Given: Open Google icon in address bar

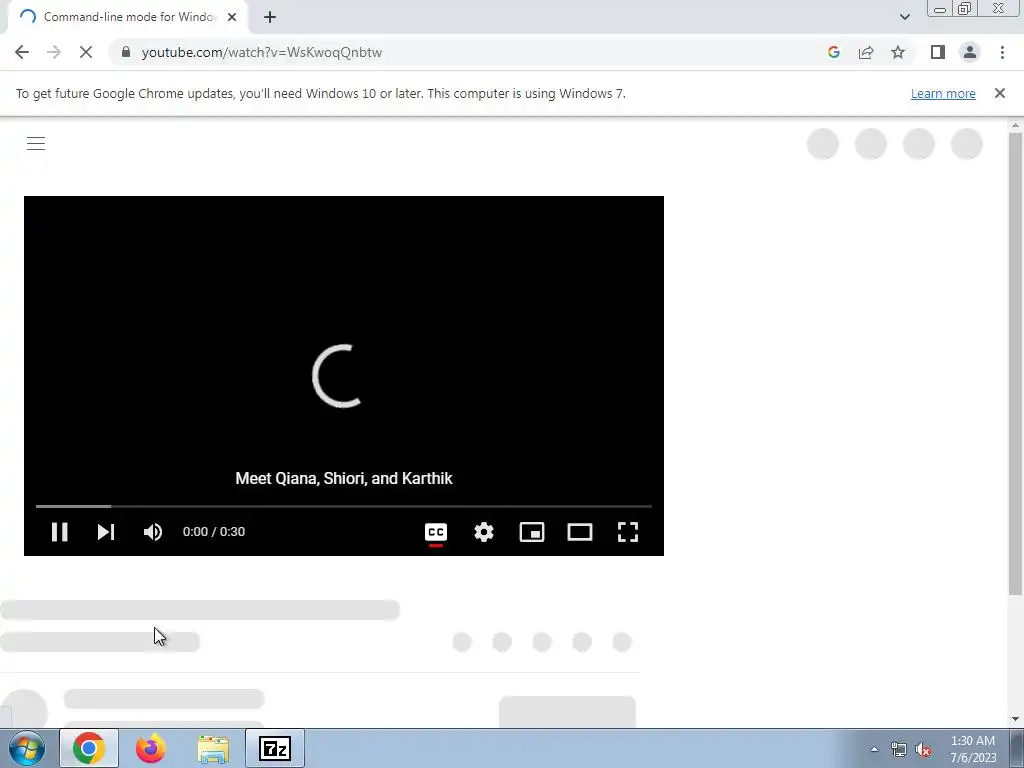Looking at the screenshot, I should (x=833, y=52).
